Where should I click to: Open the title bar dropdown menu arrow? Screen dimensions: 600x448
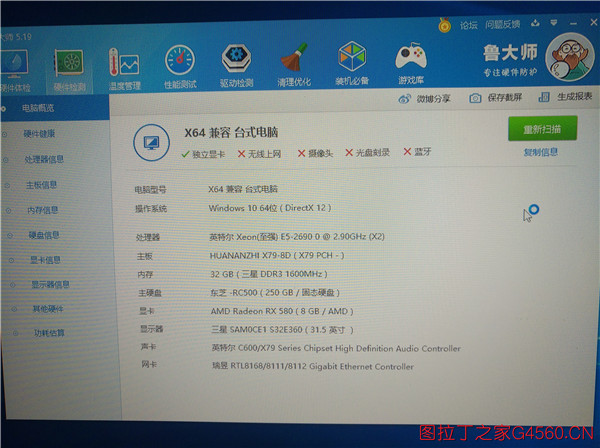pos(554,23)
